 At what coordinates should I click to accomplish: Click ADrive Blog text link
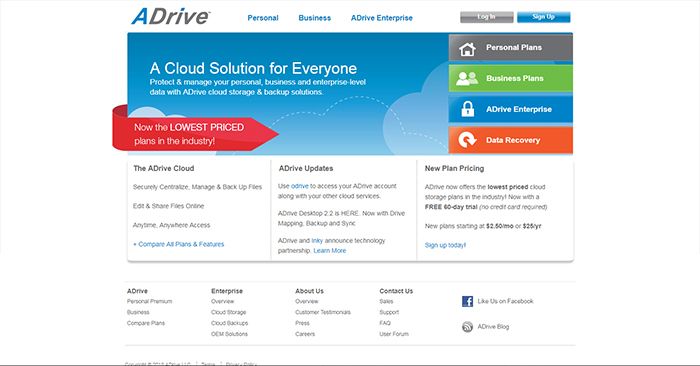point(493,327)
